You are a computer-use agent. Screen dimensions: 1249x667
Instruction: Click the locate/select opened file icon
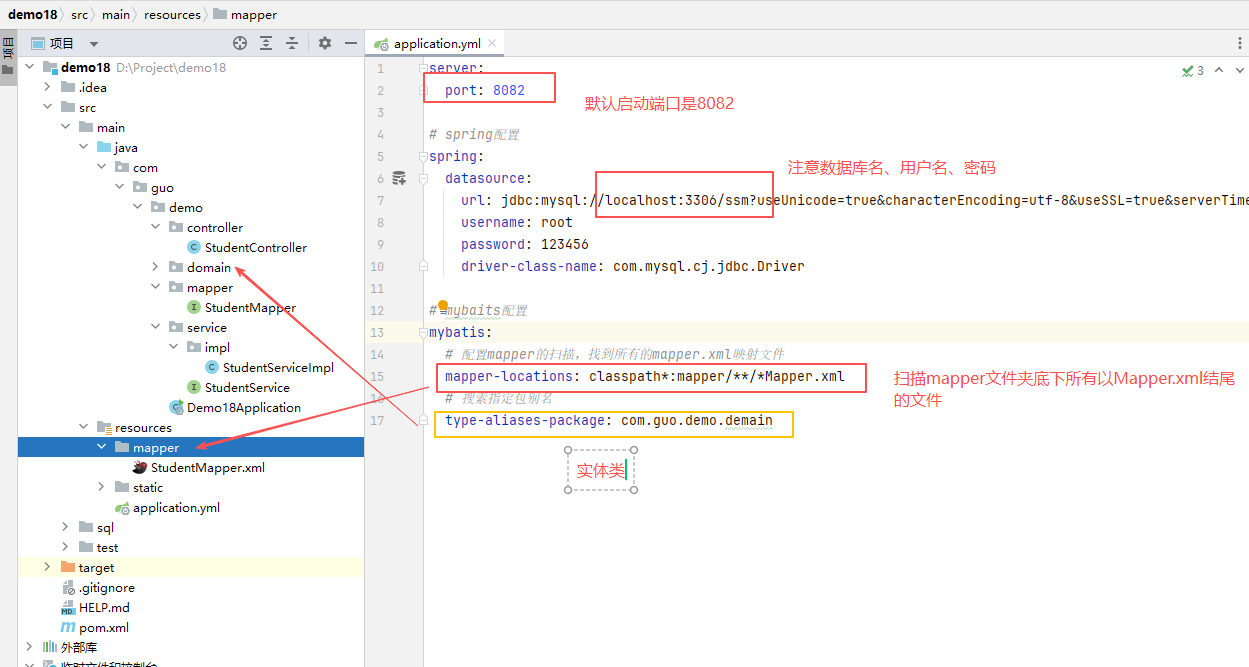coord(240,43)
